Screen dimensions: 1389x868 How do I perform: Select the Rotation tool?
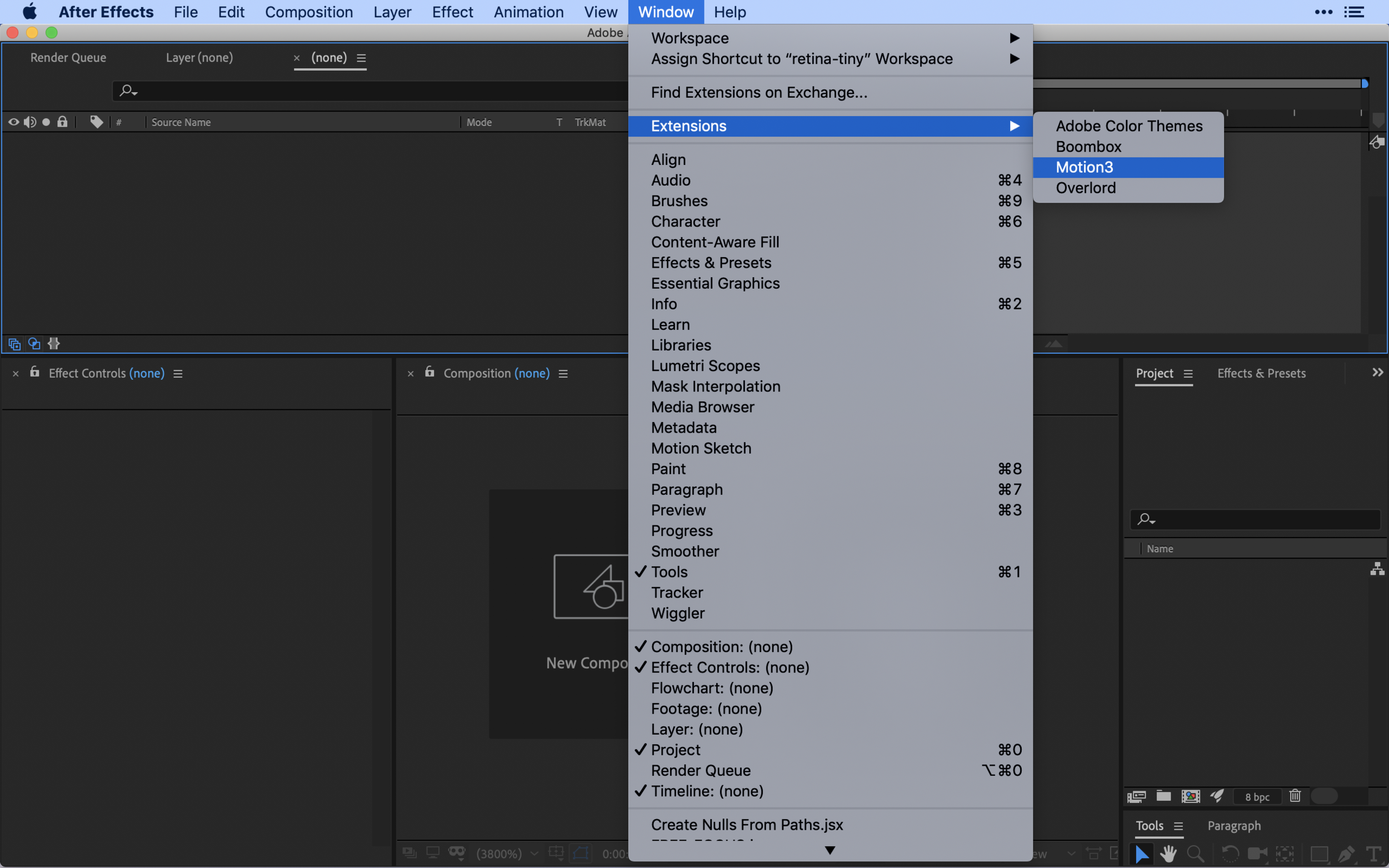pyautogui.click(x=1230, y=854)
